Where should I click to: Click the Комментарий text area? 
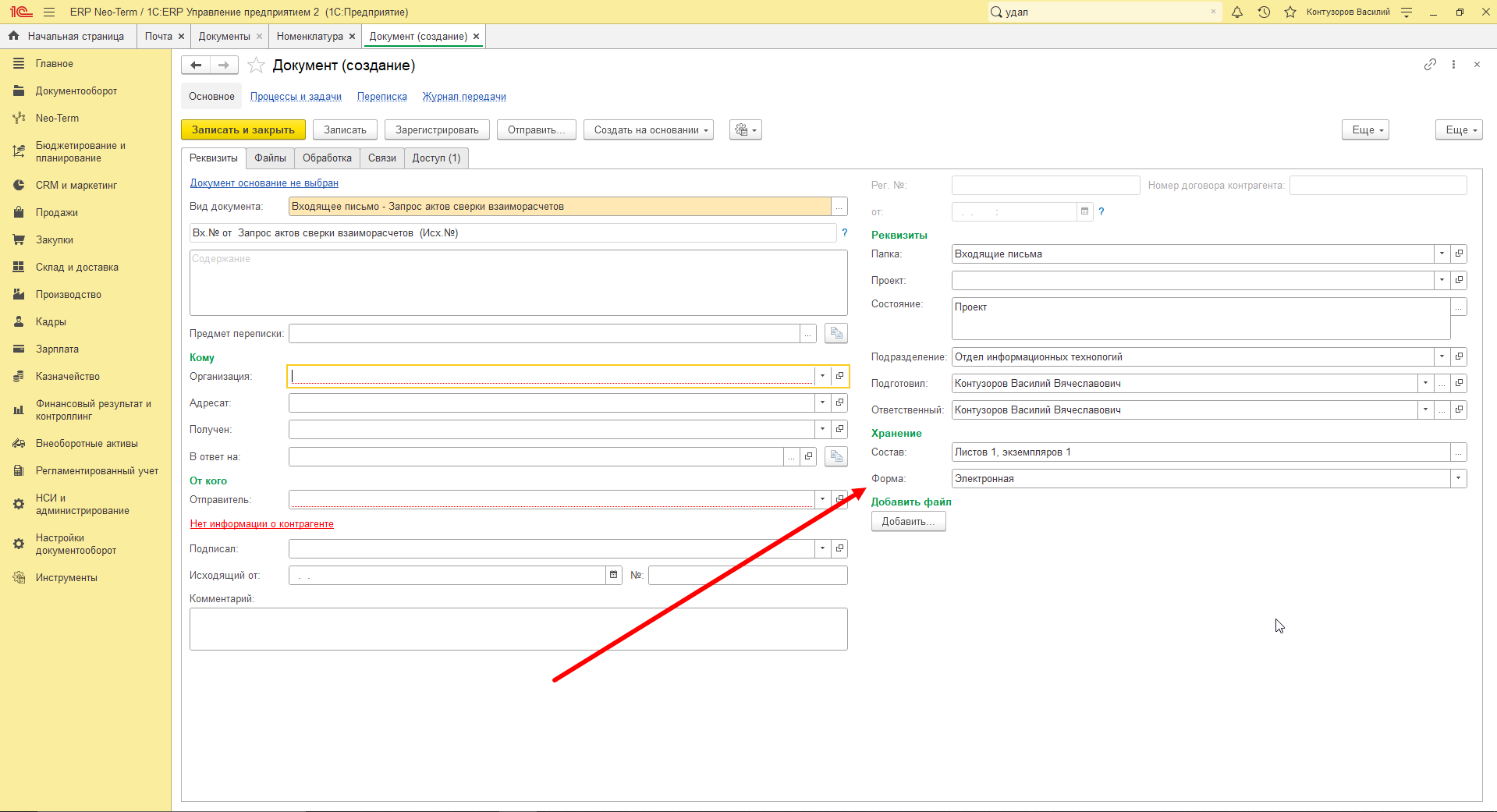point(519,629)
